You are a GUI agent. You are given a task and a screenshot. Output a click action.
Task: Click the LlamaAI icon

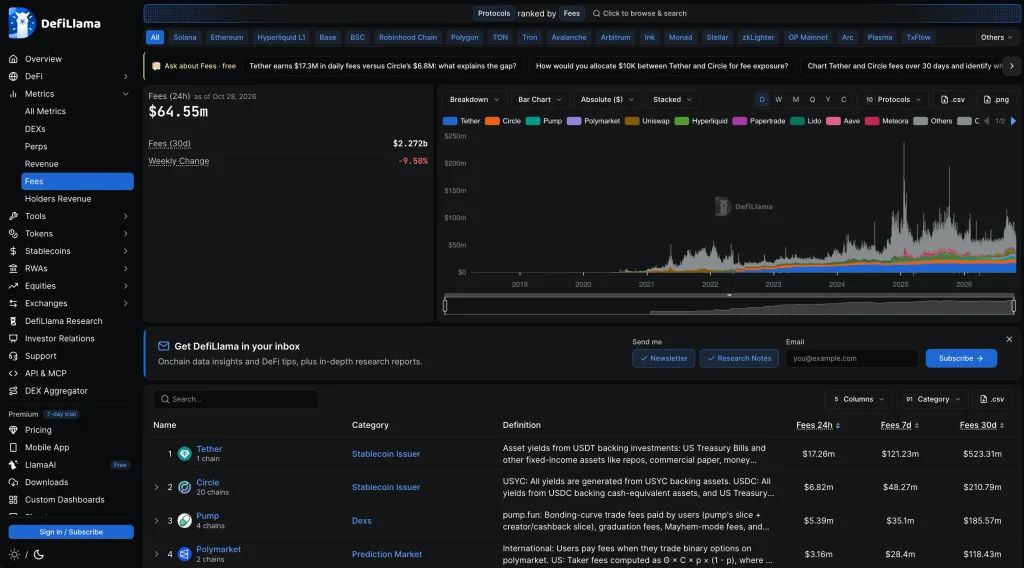tap(13, 465)
